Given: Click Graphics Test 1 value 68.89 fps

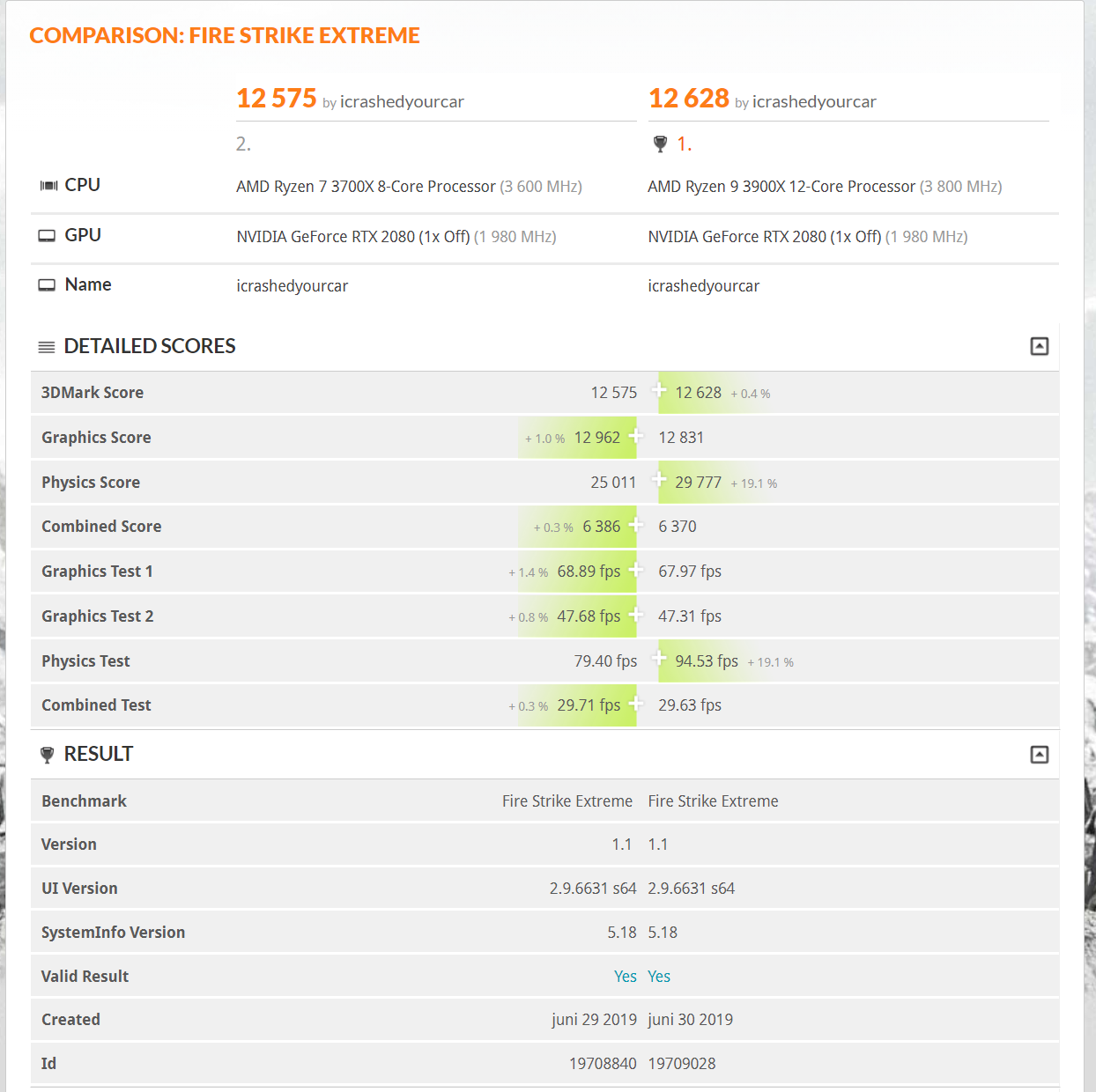Looking at the screenshot, I should click(x=589, y=572).
